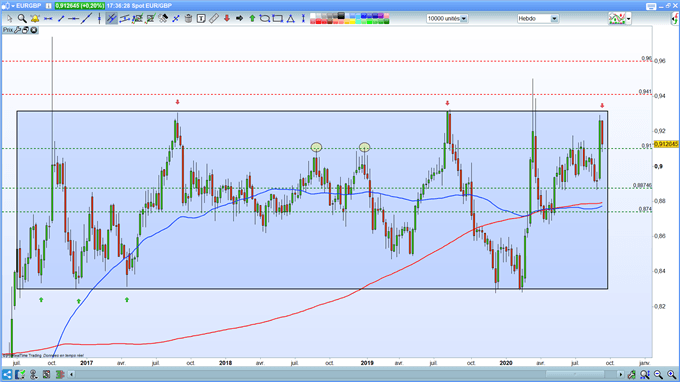Screen dimensions: 680x382
Task: Select the triangle drawing tool
Action: (x=291, y=19)
